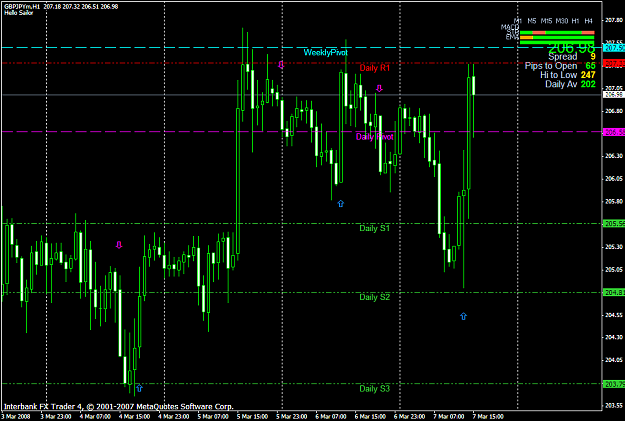Click the 5 Mar 07:00 time label
This screenshot has height=421, width=625.
213,417
